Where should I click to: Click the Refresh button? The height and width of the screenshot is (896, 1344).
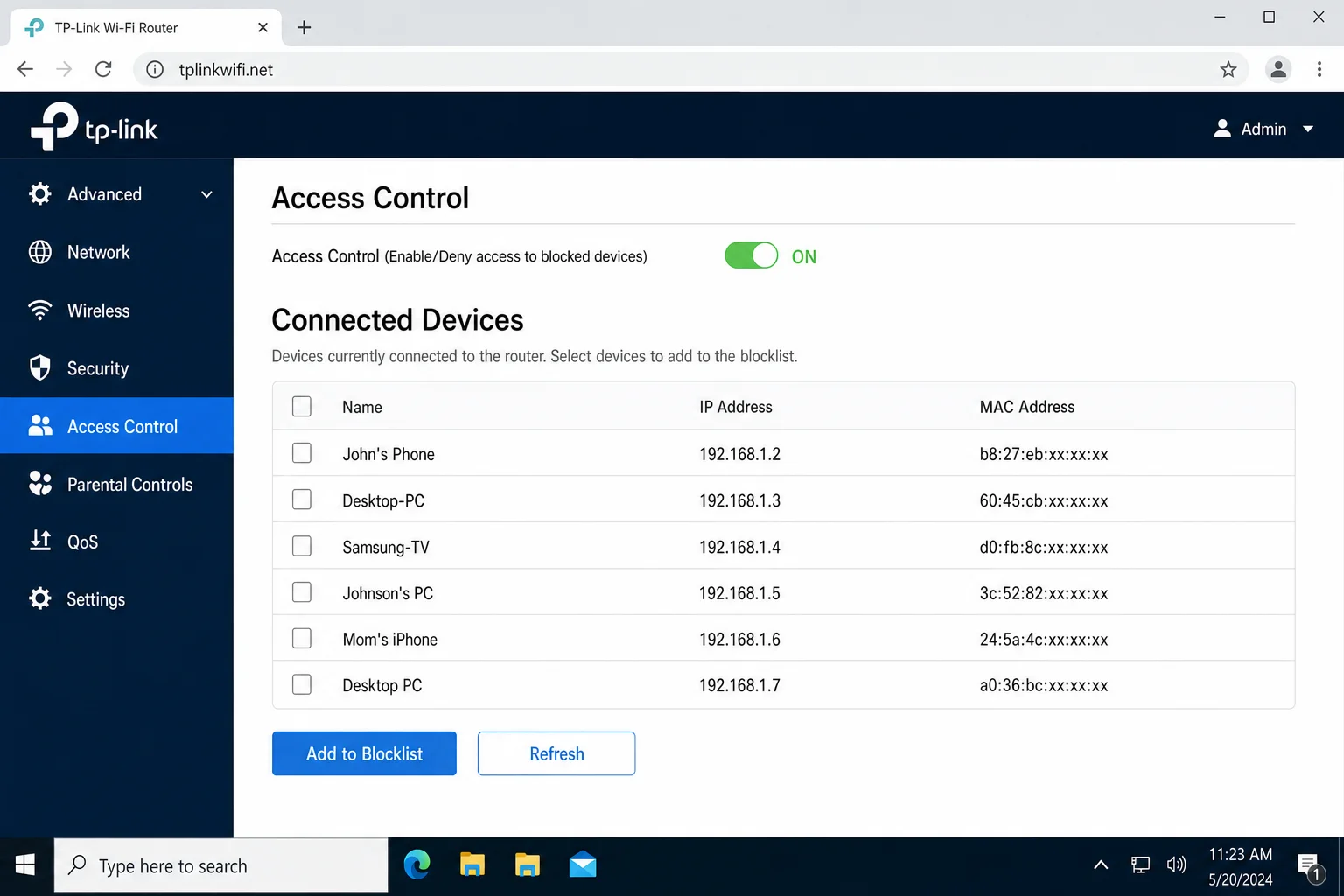[x=556, y=753]
